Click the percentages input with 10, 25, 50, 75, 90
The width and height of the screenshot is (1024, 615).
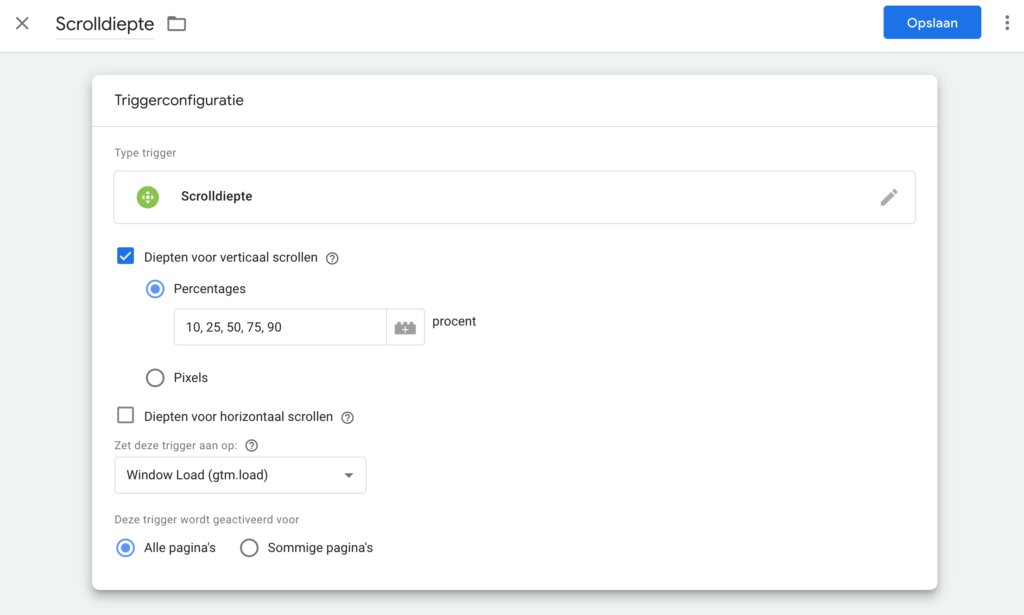coord(280,327)
